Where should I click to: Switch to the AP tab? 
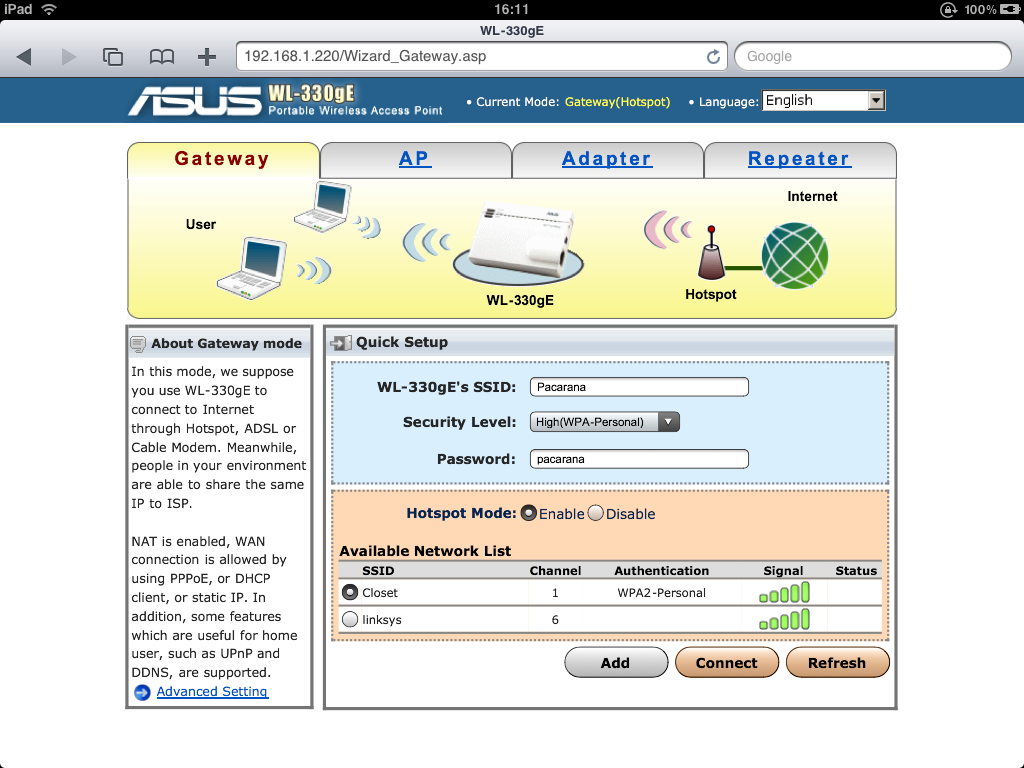pyautogui.click(x=415, y=159)
